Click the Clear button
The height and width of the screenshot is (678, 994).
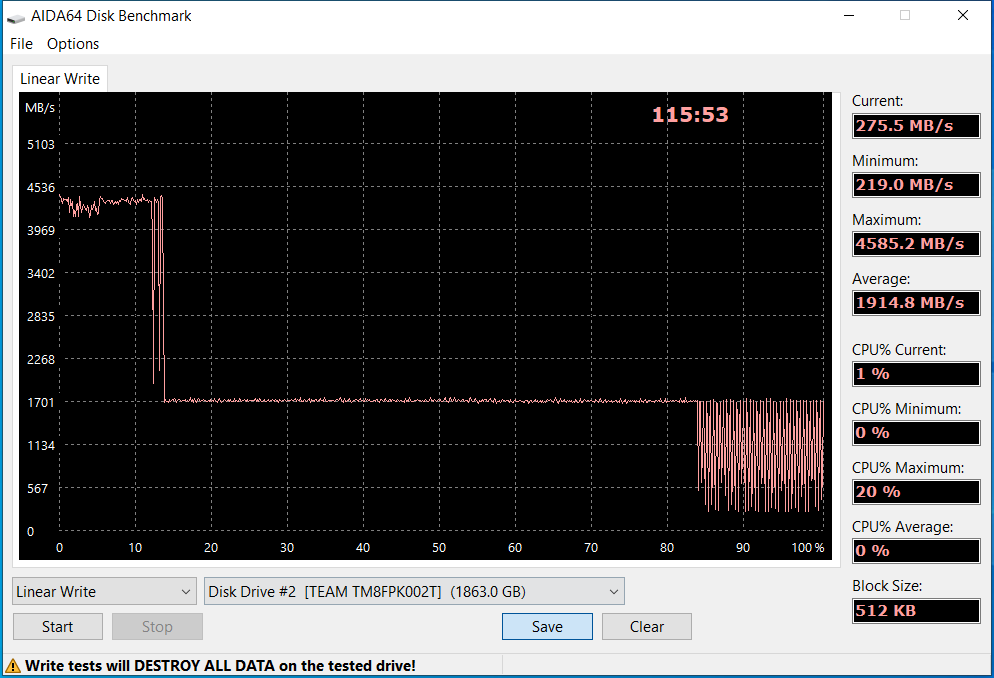[x=647, y=627]
